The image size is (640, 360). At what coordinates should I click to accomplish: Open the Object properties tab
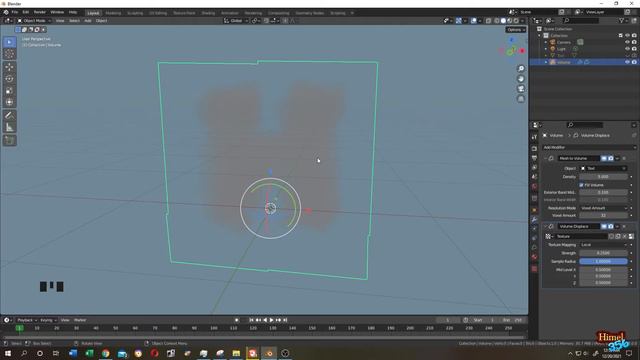pos(534,210)
